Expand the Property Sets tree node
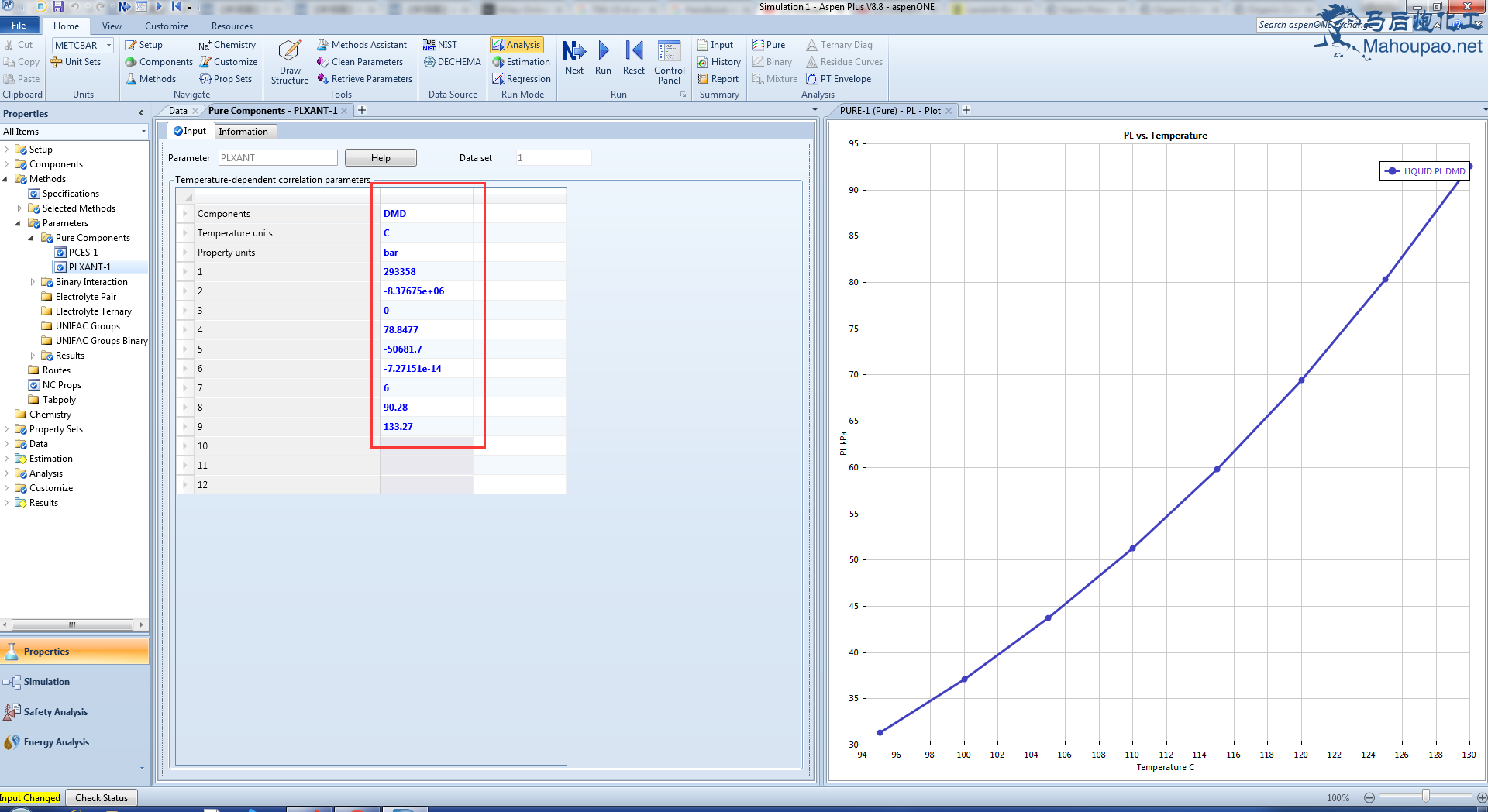 5,429
